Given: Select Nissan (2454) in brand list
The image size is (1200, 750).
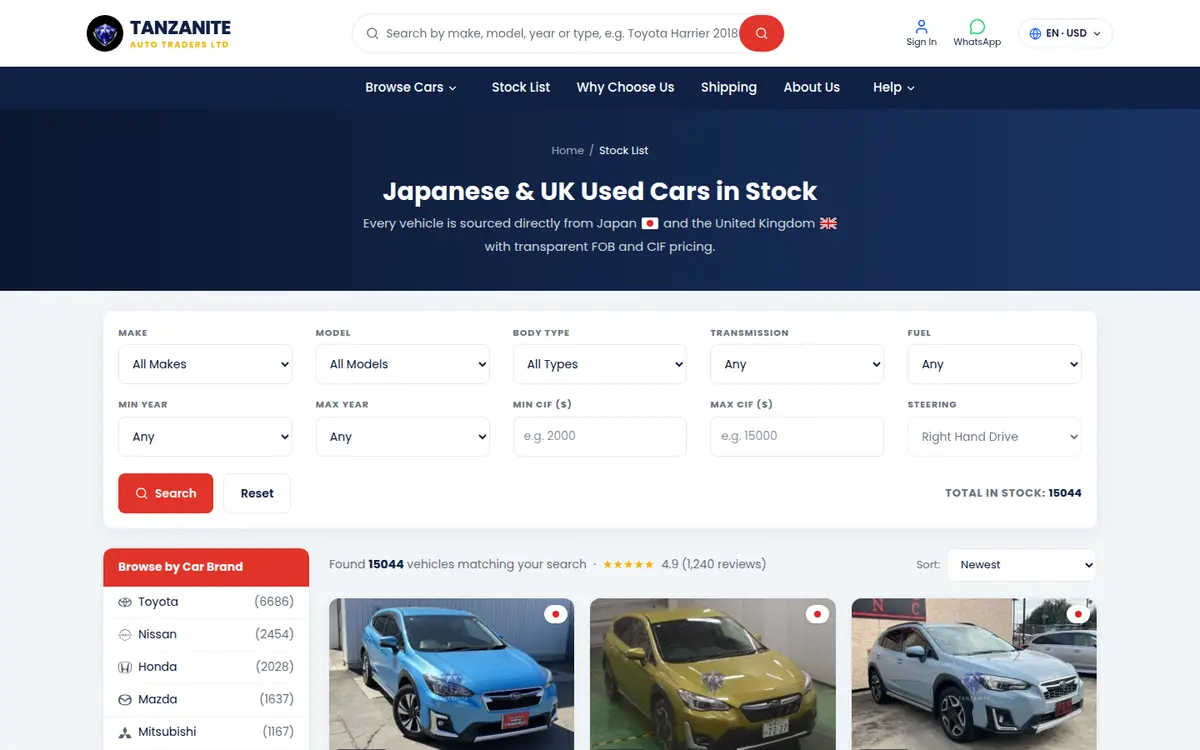Looking at the screenshot, I should [206, 635].
